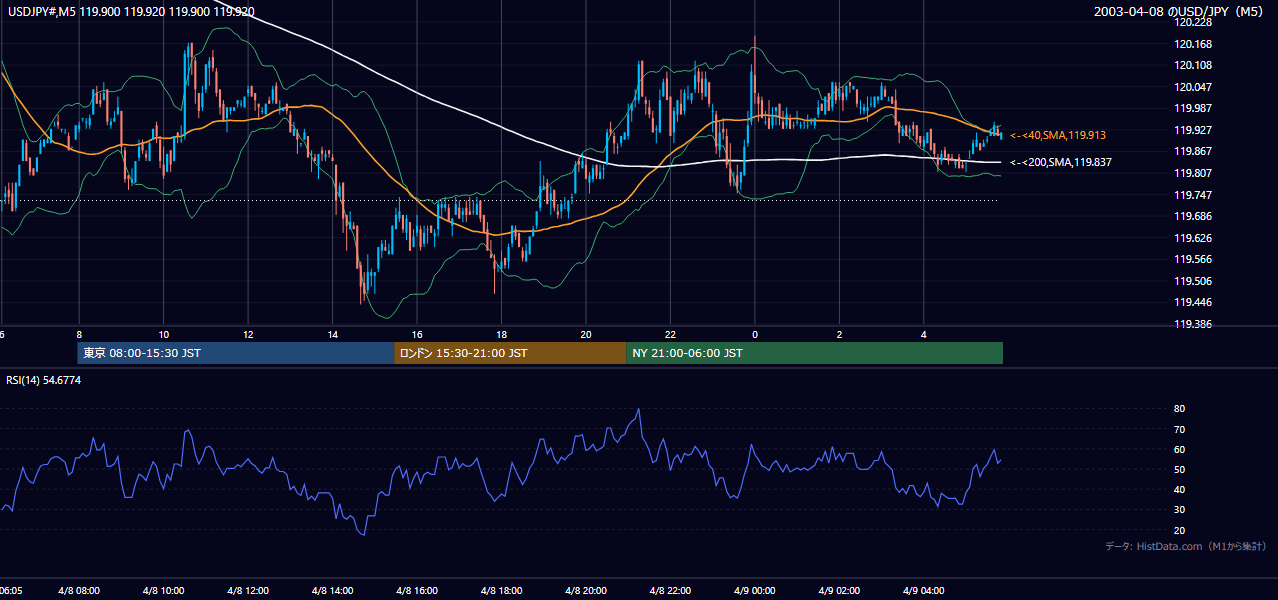Click the 4/9 04:00 time label

tap(925, 591)
